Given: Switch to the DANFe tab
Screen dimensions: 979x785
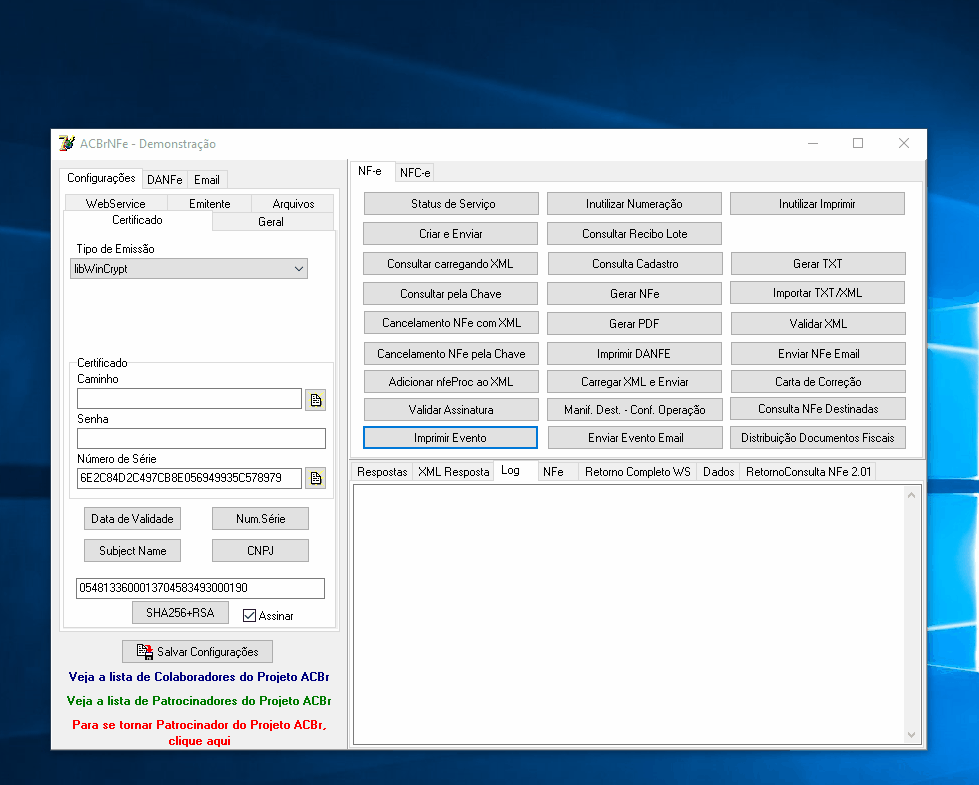Looking at the screenshot, I should coord(164,180).
